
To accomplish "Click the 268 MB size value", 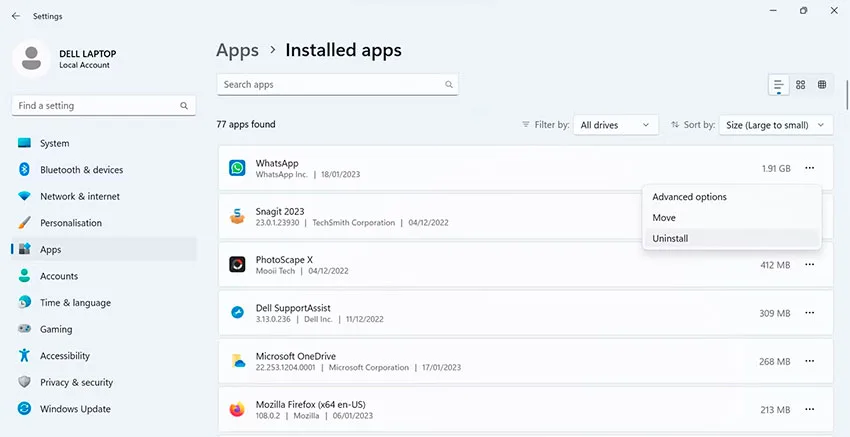I will 775,362.
